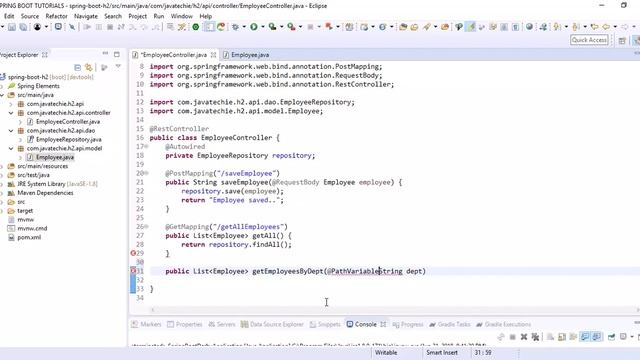This screenshot has width=640, height=360.
Task: Collapse the com.javatechie.h2.api.dao package
Action: coord(11,131)
